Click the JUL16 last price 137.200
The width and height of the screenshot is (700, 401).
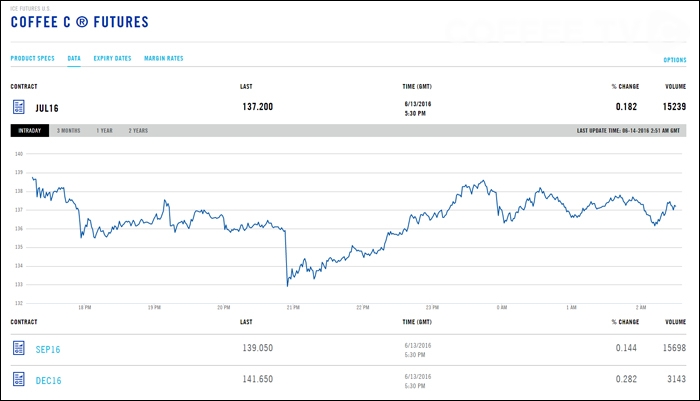click(x=258, y=107)
